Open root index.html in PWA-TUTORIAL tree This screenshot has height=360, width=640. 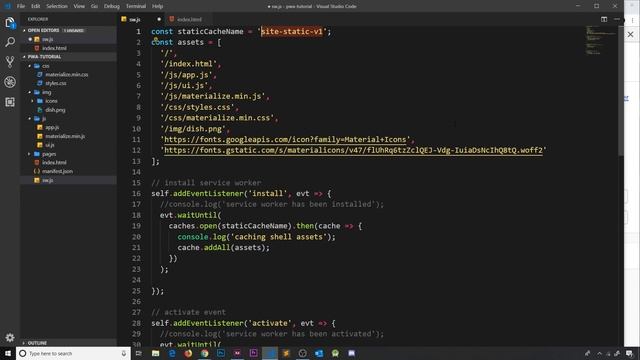pos(54,162)
